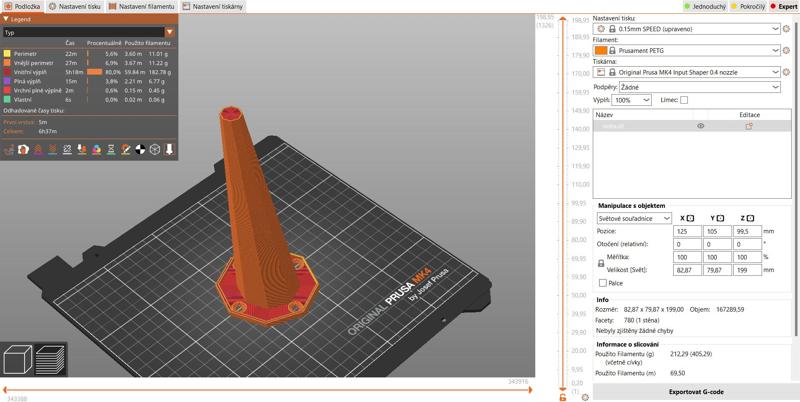This screenshot has width=800, height=402.
Task: Click orange filament color swatch
Action: tap(601, 51)
